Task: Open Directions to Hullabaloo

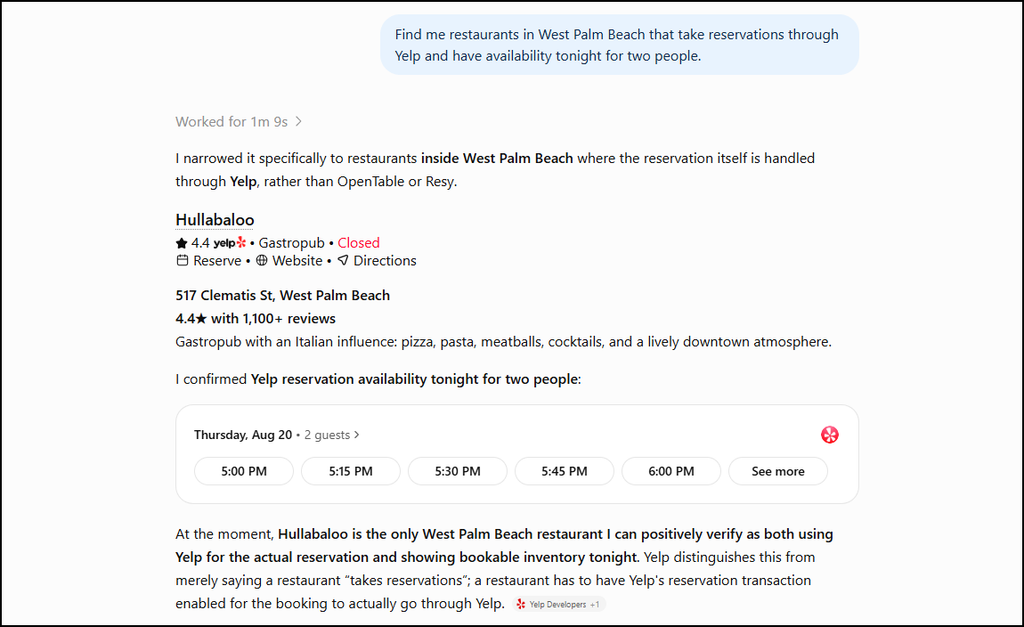Action: 385,261
